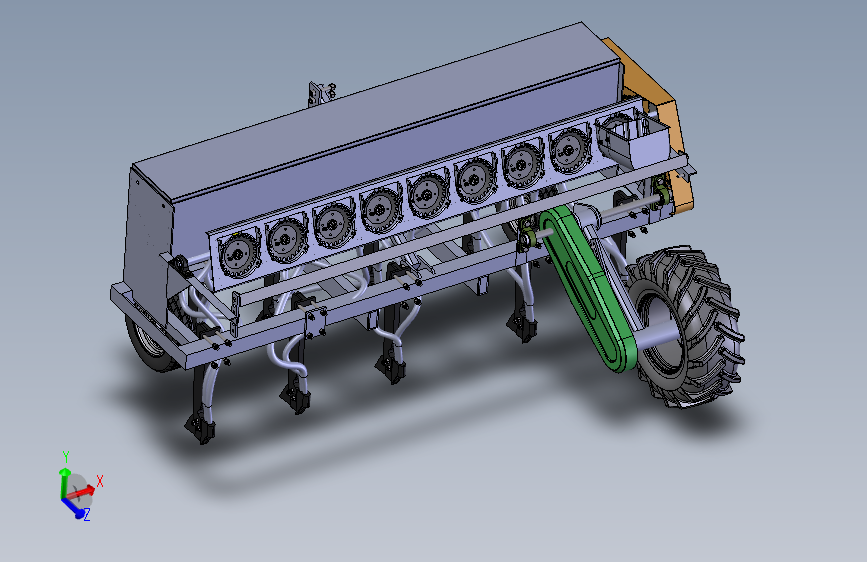867x562 pixels.
Task: Select the small hitch bracket behind the hopper
Action: (x=321, y=93)
